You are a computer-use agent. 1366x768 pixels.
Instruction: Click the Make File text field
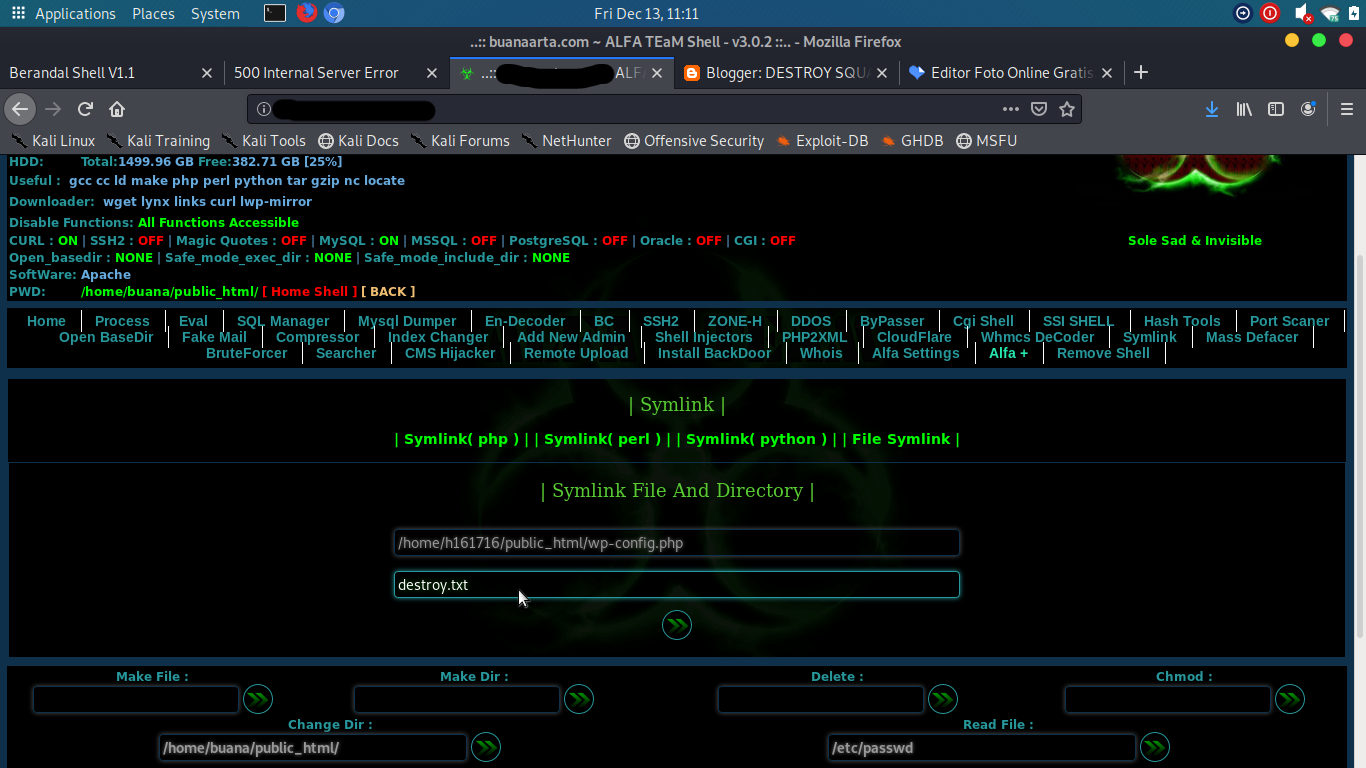click(136, 699)
